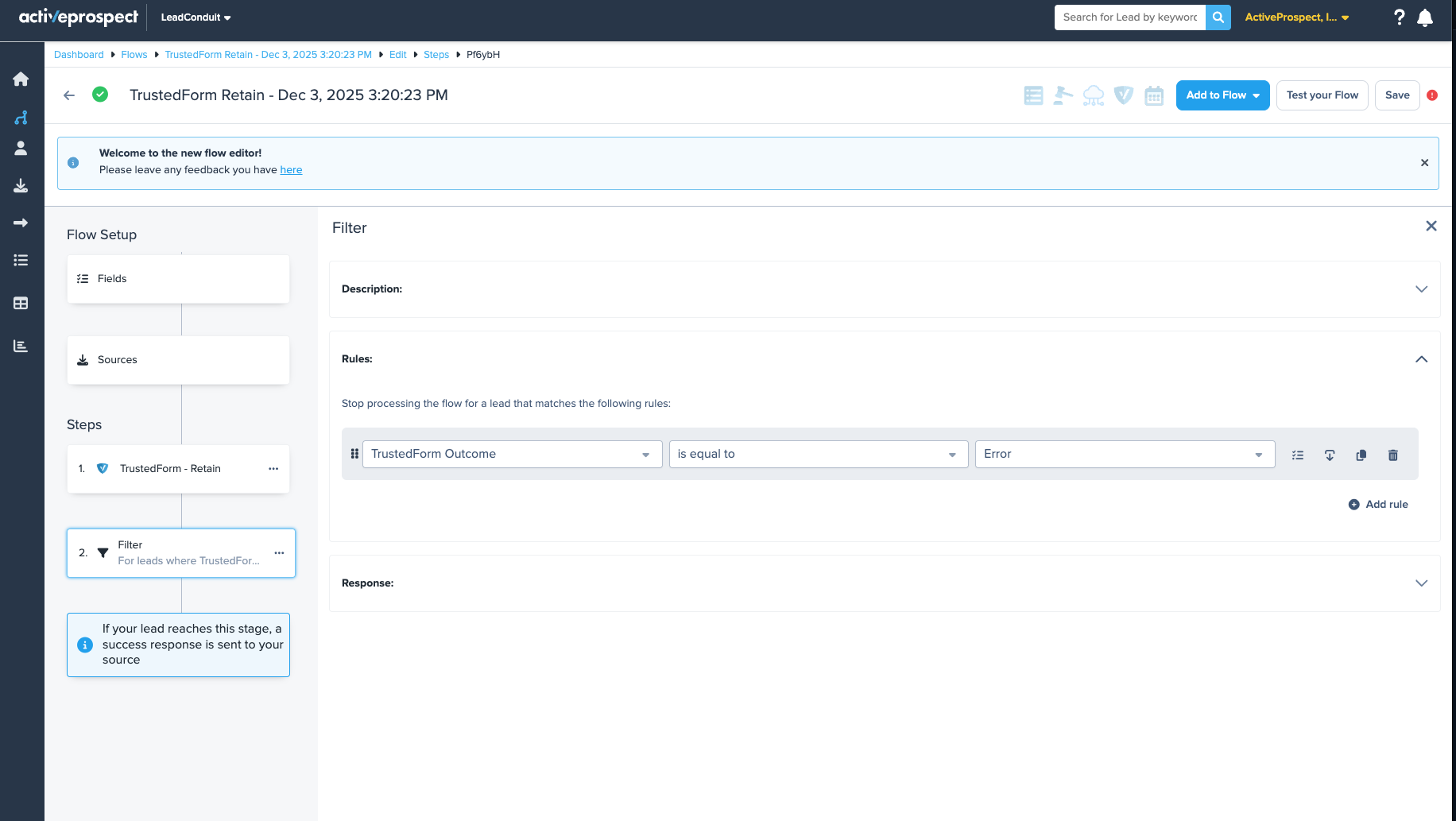This screenshot has height=821, width=1456.
Task: Open the flows icon in sidebar
Action: click(21, 118)
